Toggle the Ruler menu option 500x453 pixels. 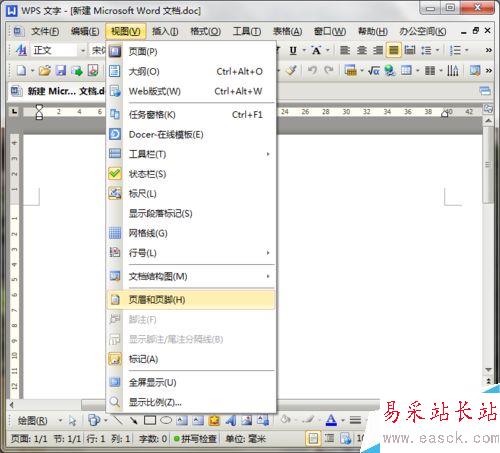point(191,194)
